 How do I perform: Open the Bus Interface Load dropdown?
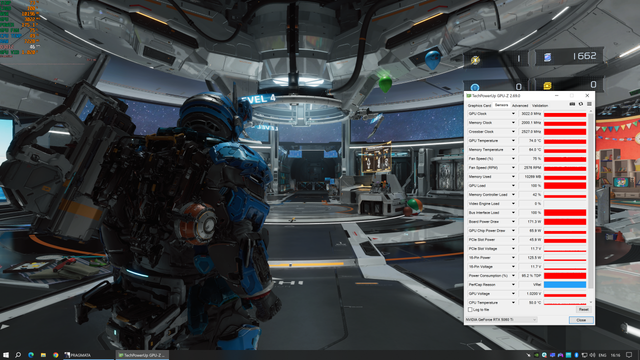click(513, 212)
